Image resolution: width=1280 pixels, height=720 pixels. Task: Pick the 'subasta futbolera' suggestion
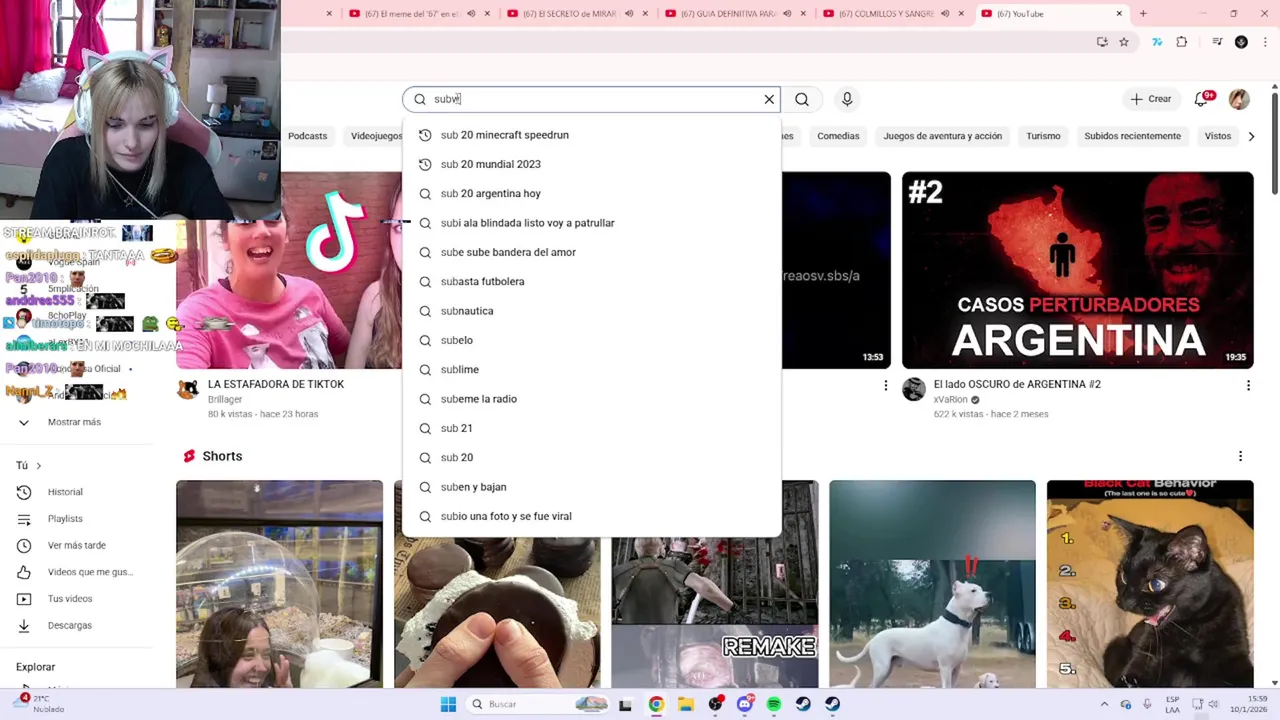click(x=591, y=281)
